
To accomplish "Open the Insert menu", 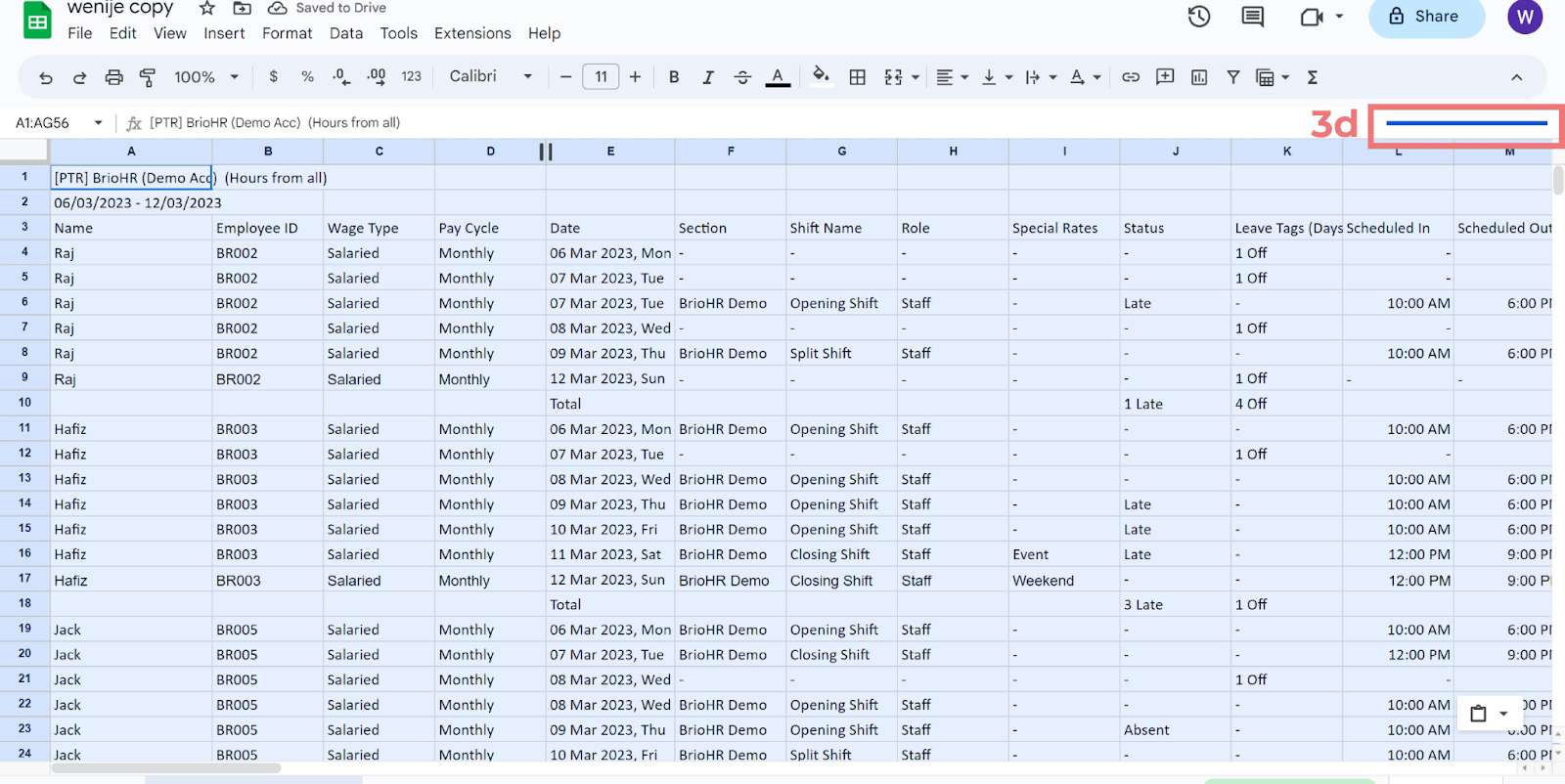I will point(224,33).
